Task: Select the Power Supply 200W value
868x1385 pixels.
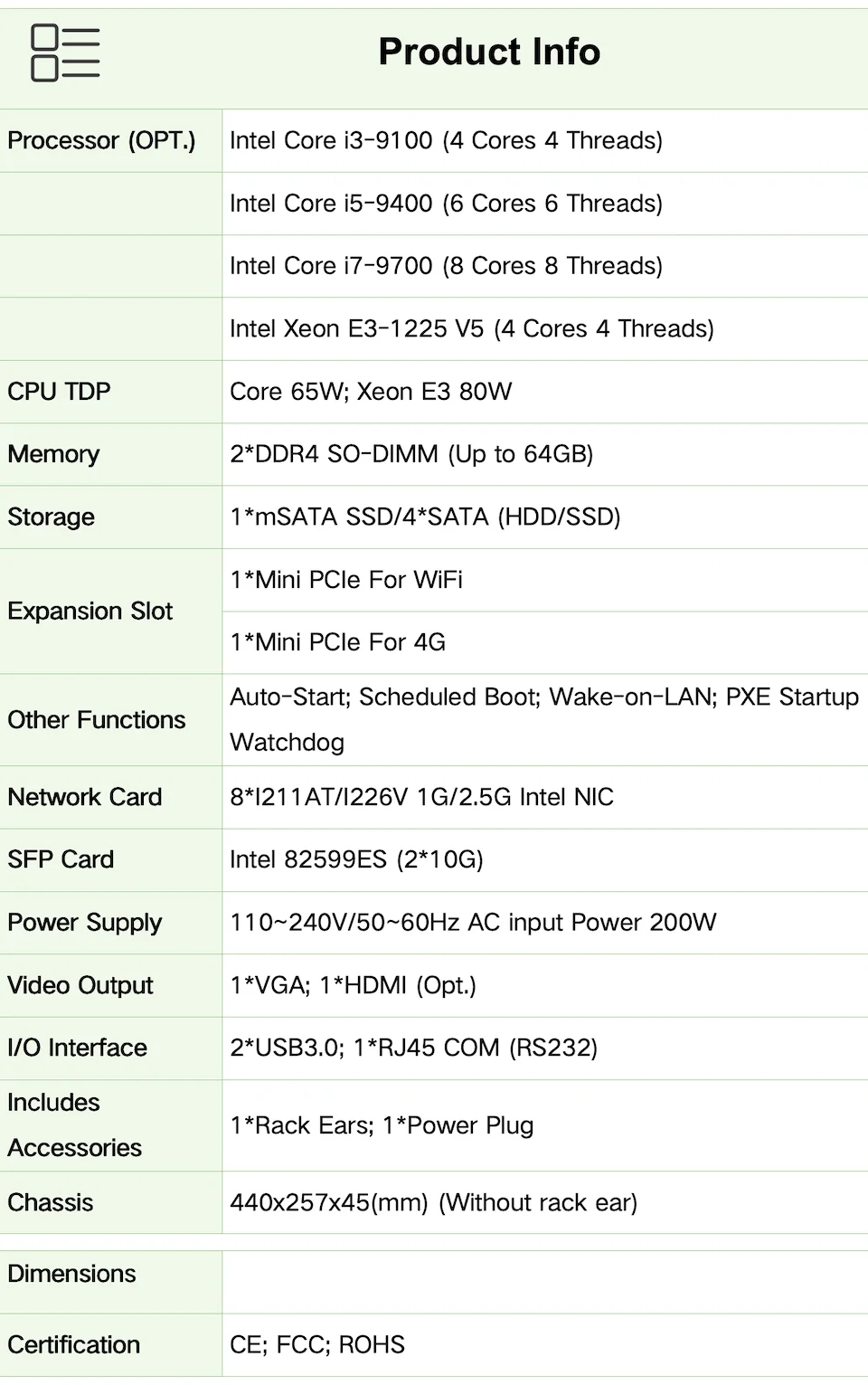Action: (x=473, y=923)
